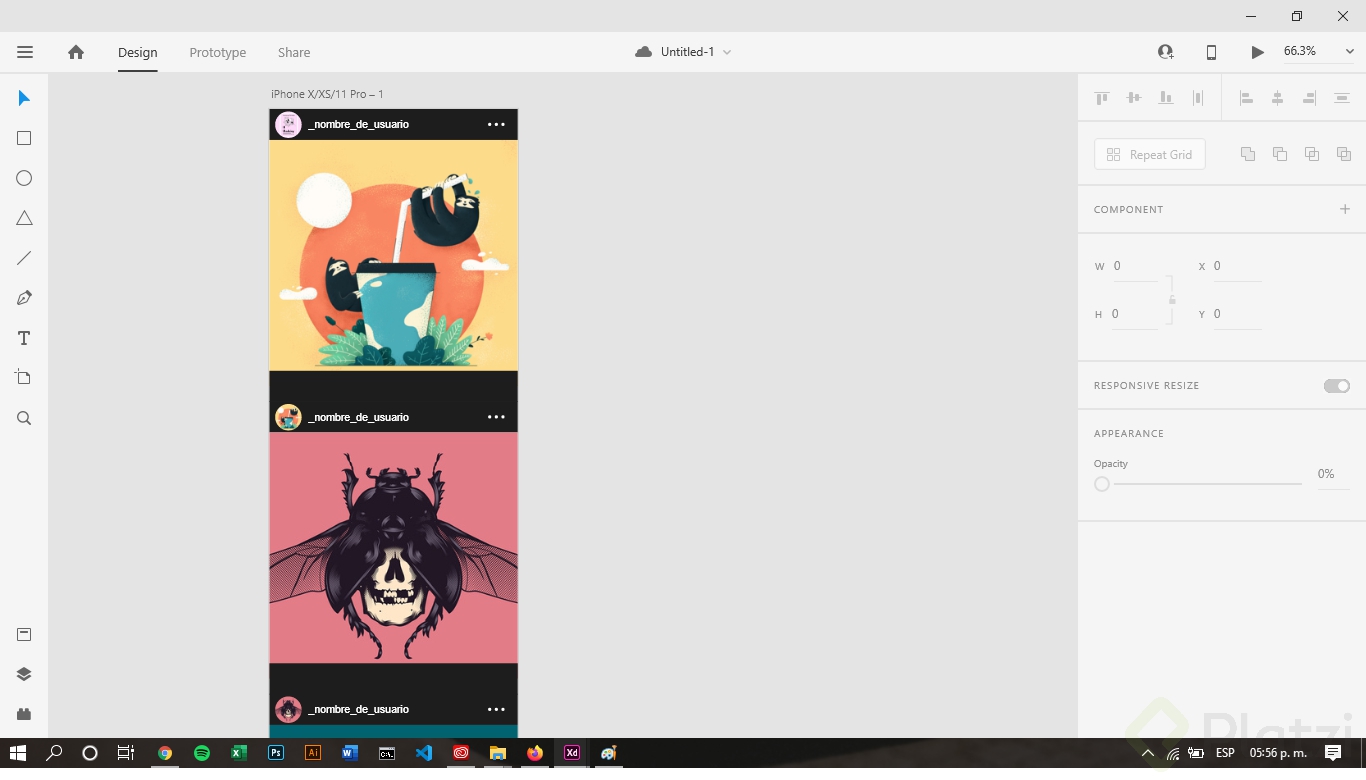Select the Pen tool
The width and height of the screenshot is (1366, 780).
[23, 297]
